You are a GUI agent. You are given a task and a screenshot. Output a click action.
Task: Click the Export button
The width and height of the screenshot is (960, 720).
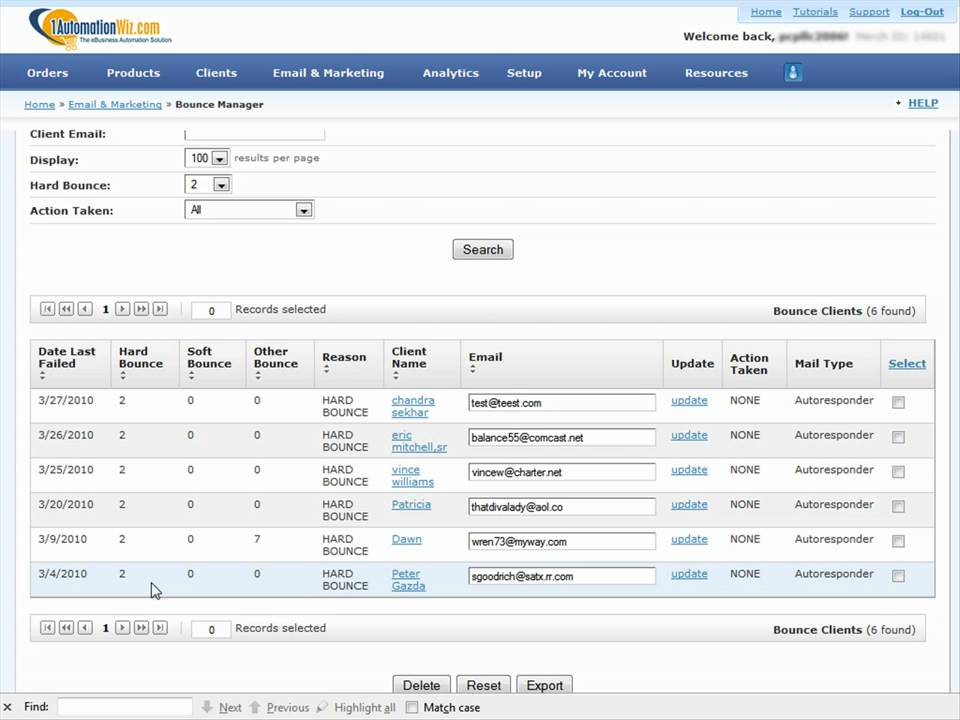(544, 684)
